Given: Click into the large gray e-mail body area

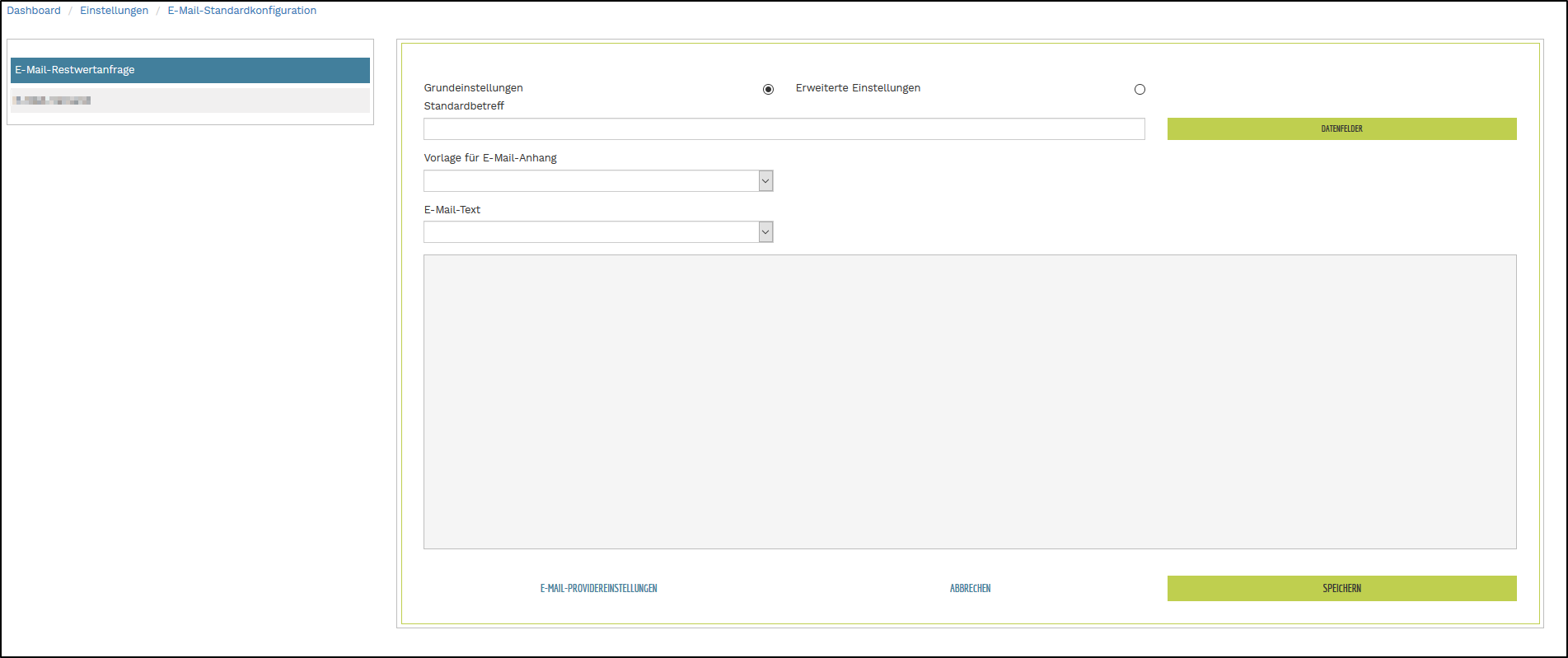Looking at the screenshot, I should click(970, 402).
